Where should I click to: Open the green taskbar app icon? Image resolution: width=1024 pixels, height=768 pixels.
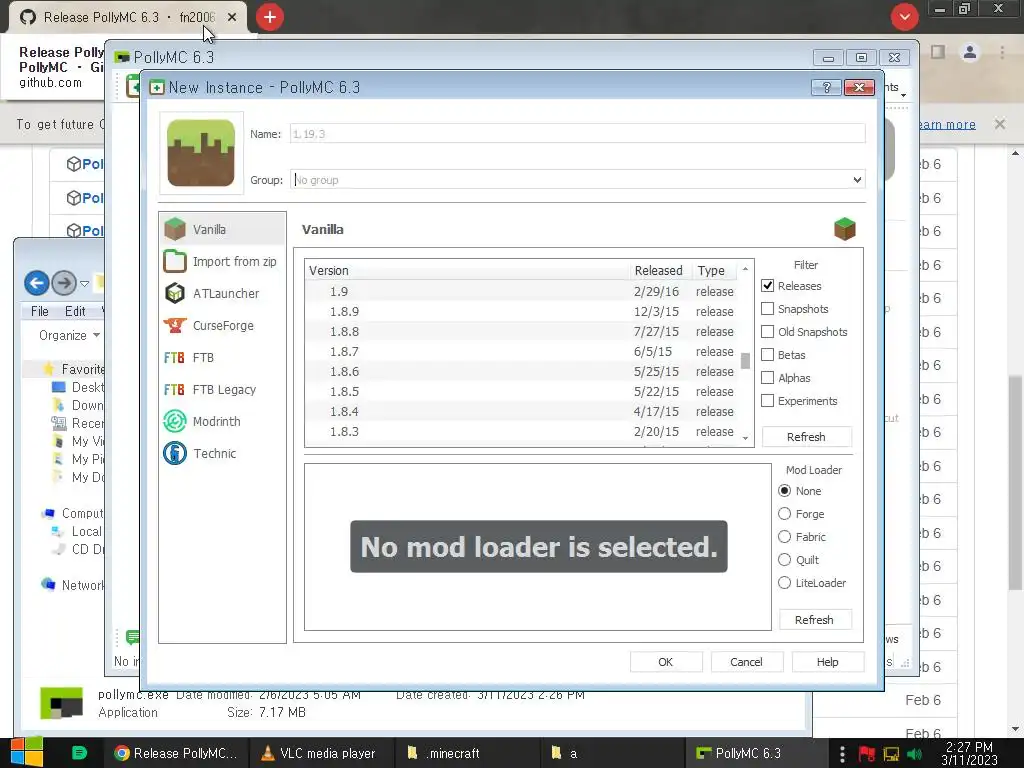79,753
